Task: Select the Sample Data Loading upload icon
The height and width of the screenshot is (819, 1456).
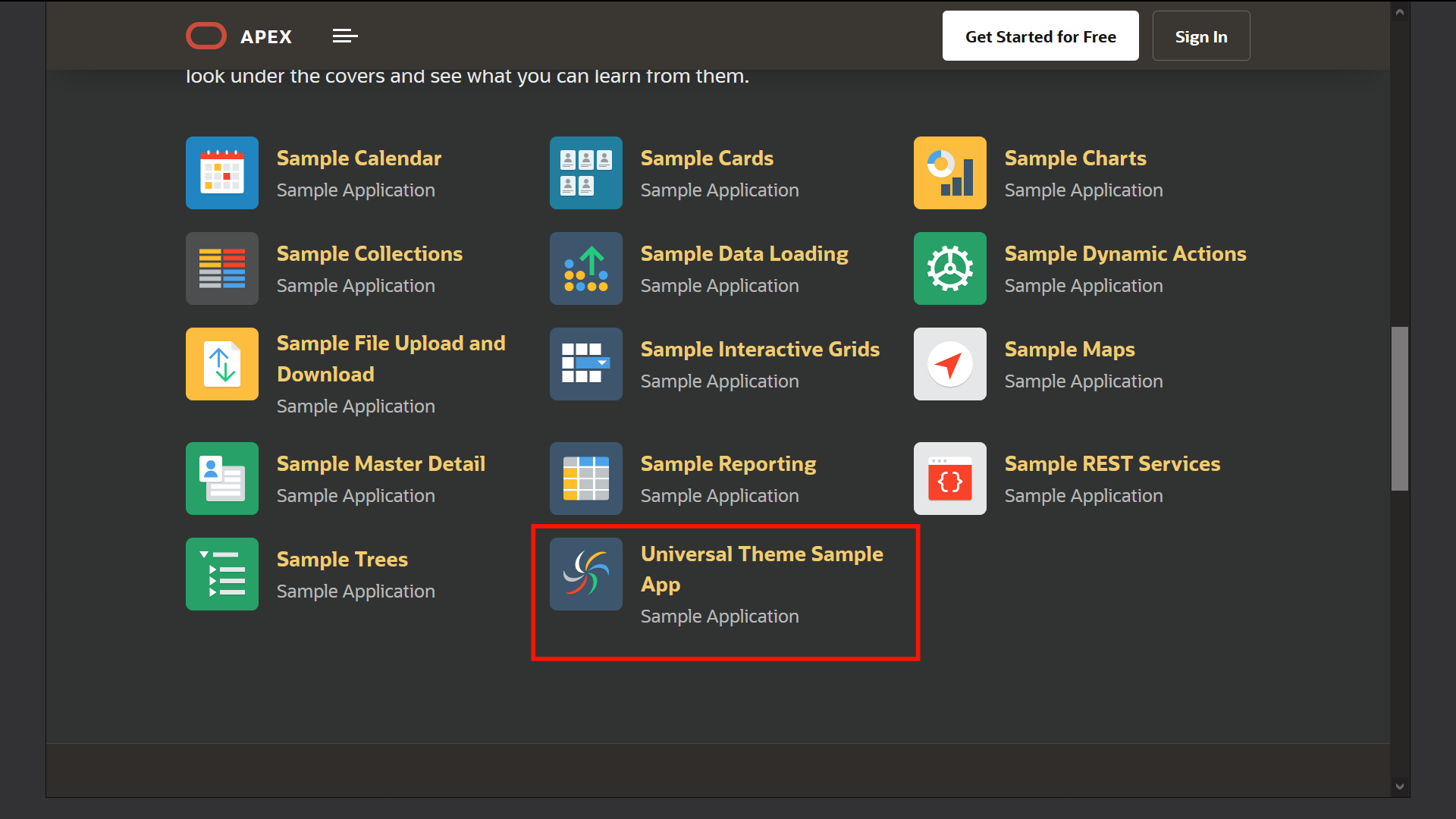Action: click(x=585, y=268)
